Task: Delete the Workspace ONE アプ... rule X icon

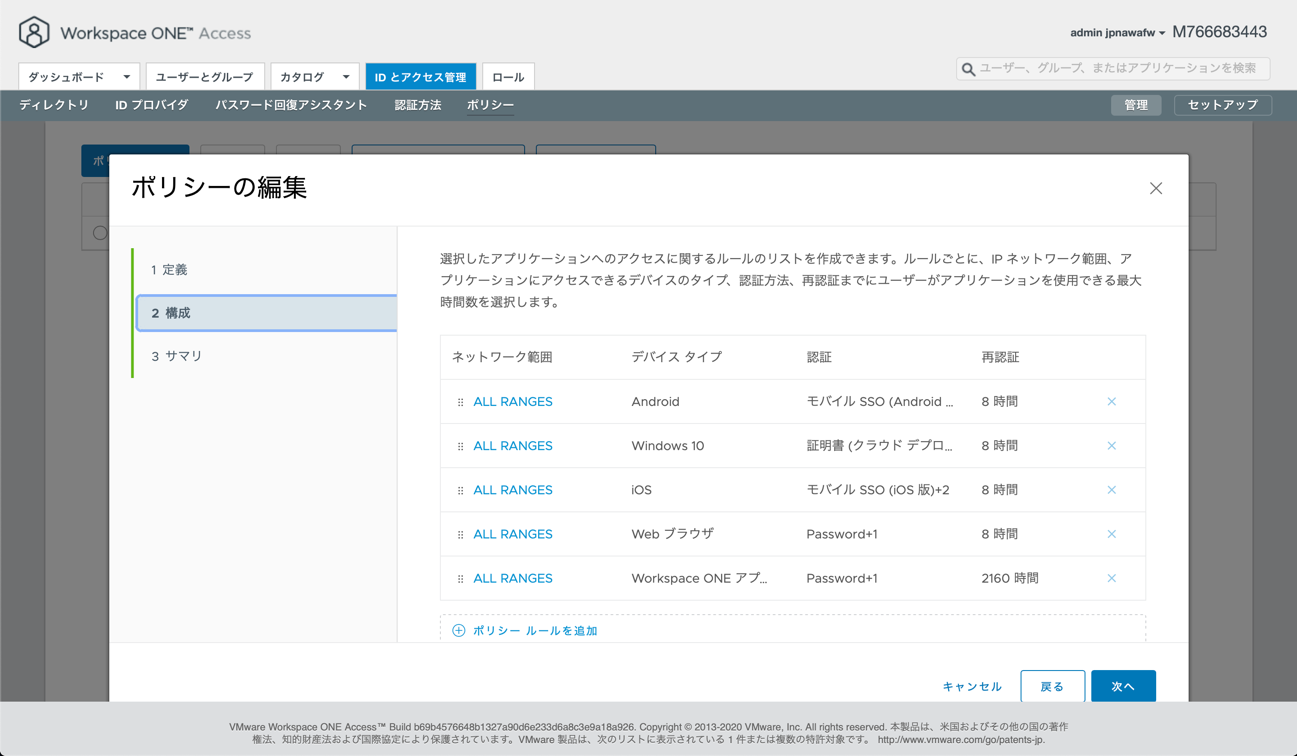Action: click(1111, 578)
